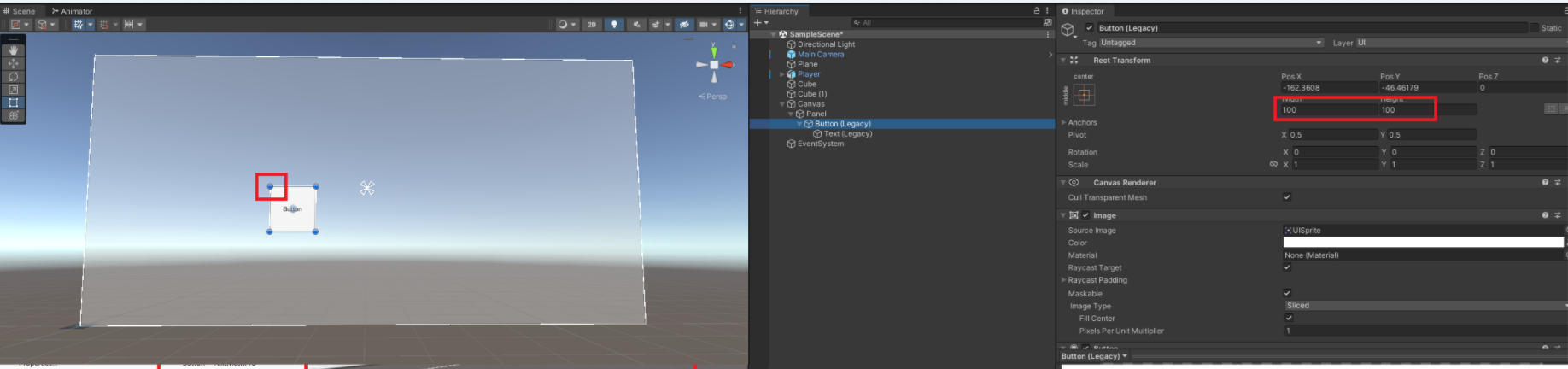Click the Canvas Renderer eye icon
This screenshot has height=369, width=1568.
tap(1074, 183)
